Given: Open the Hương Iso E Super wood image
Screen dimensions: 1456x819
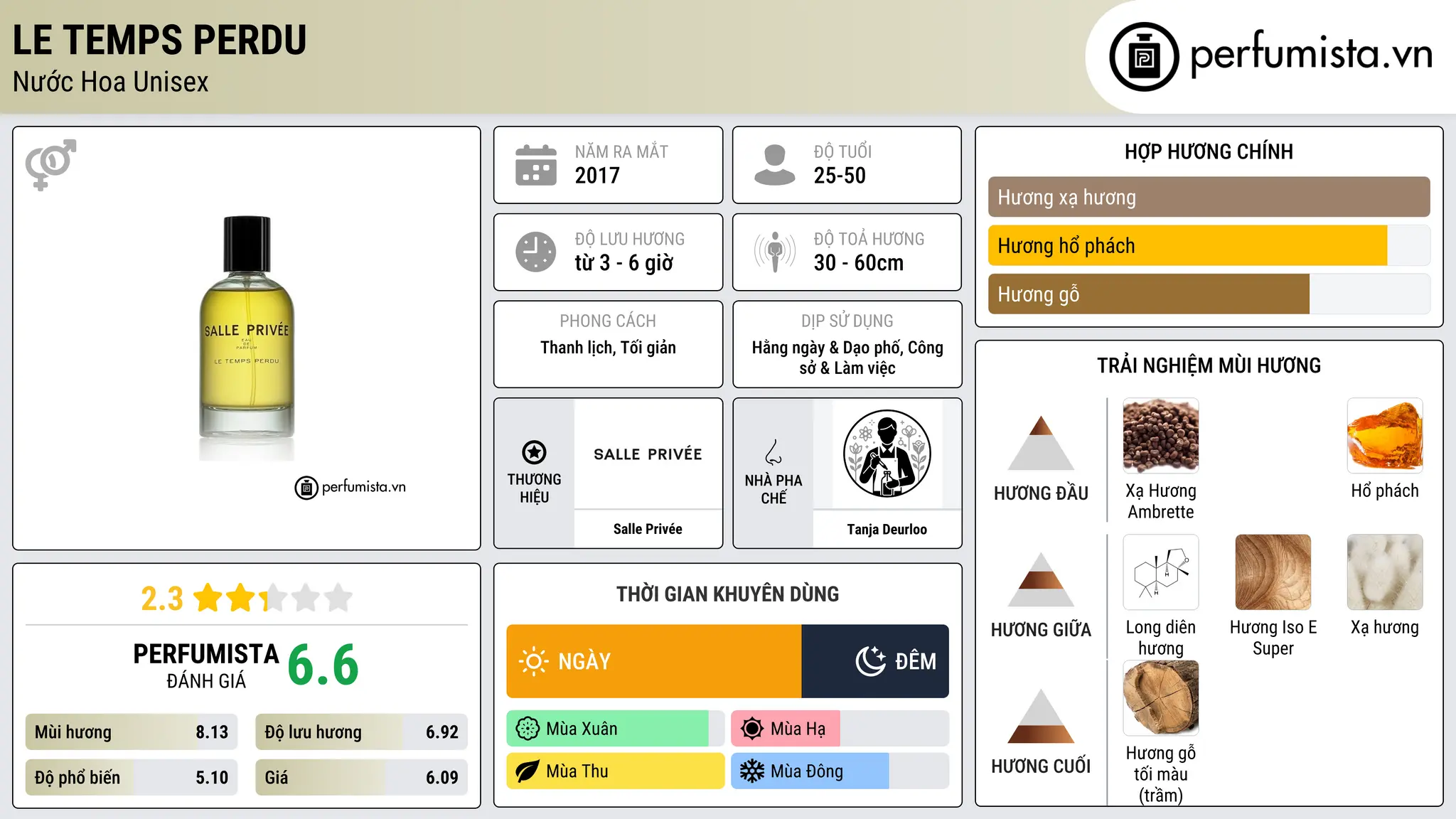Looking at the screenshot, I should [x=1273, y=572].
